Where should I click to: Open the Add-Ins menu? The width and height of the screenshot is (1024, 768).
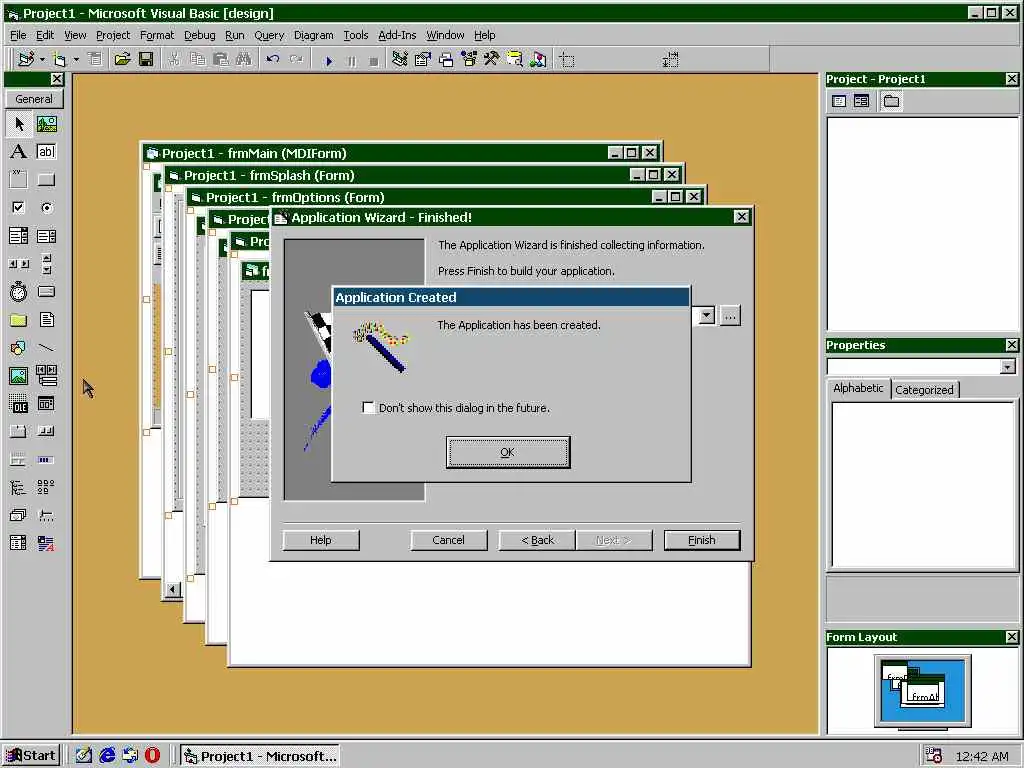397,35
